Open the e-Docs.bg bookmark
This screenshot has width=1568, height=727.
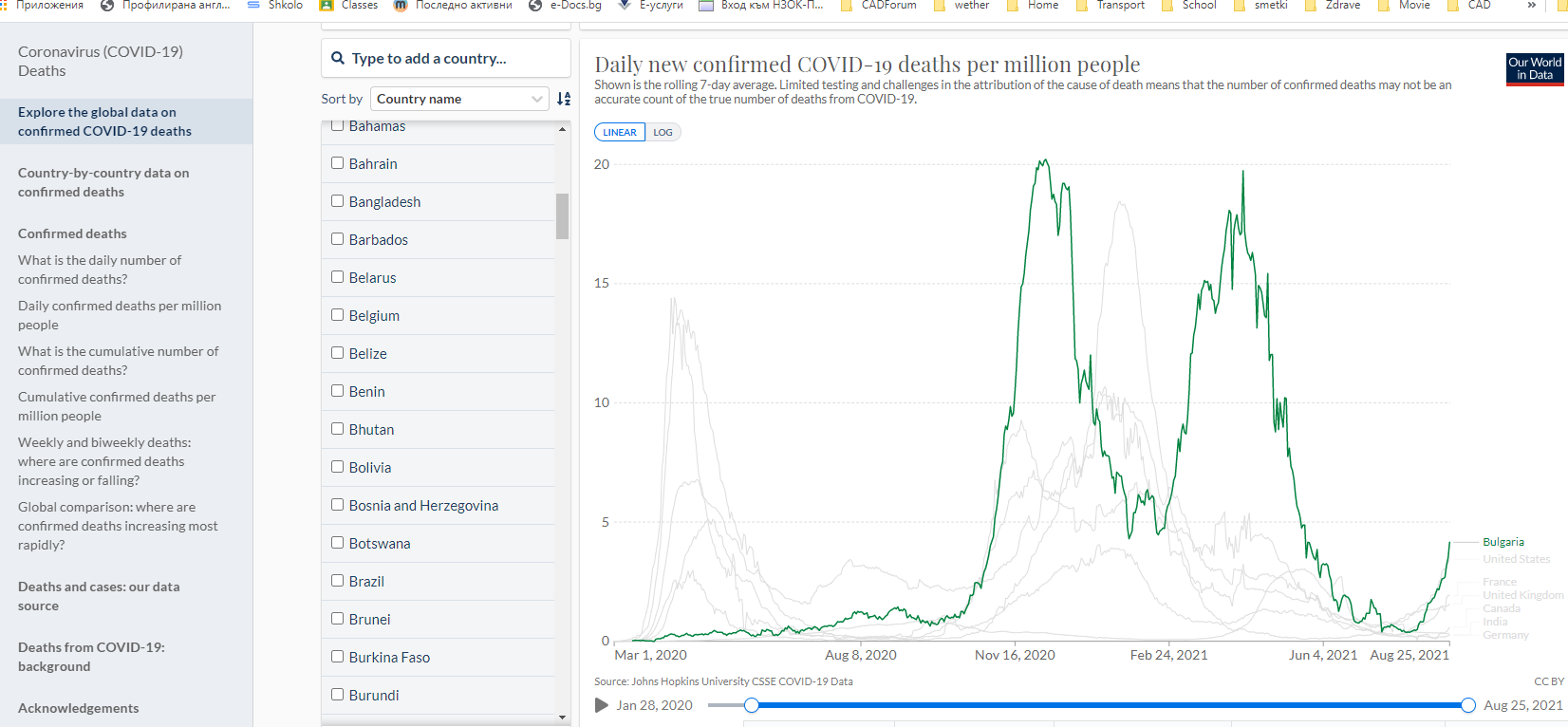tap(566, 6)
